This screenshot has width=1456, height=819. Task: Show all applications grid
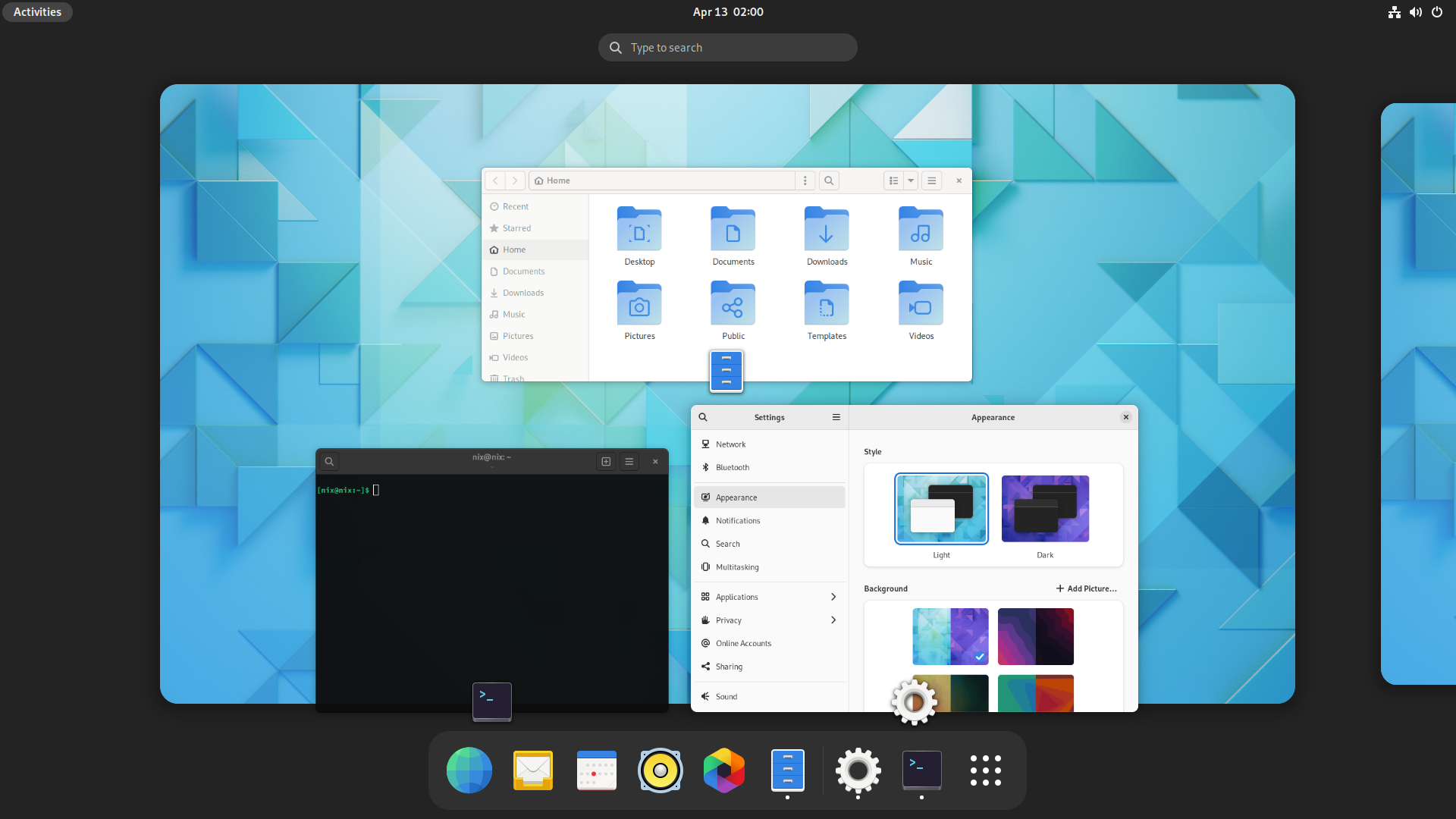(985, 770)
